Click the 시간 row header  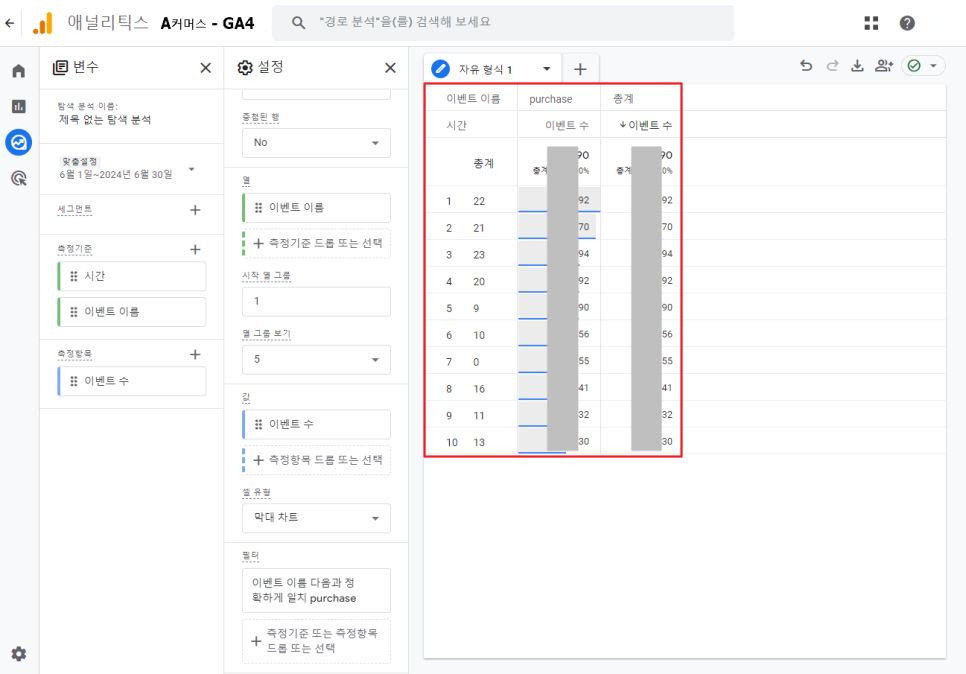point(457,126)
